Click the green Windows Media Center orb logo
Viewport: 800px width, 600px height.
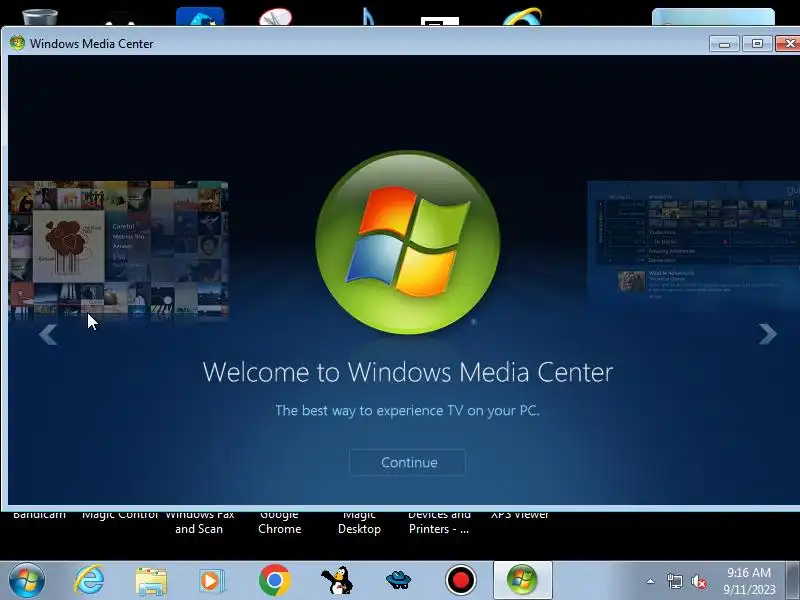click(408, 242)
